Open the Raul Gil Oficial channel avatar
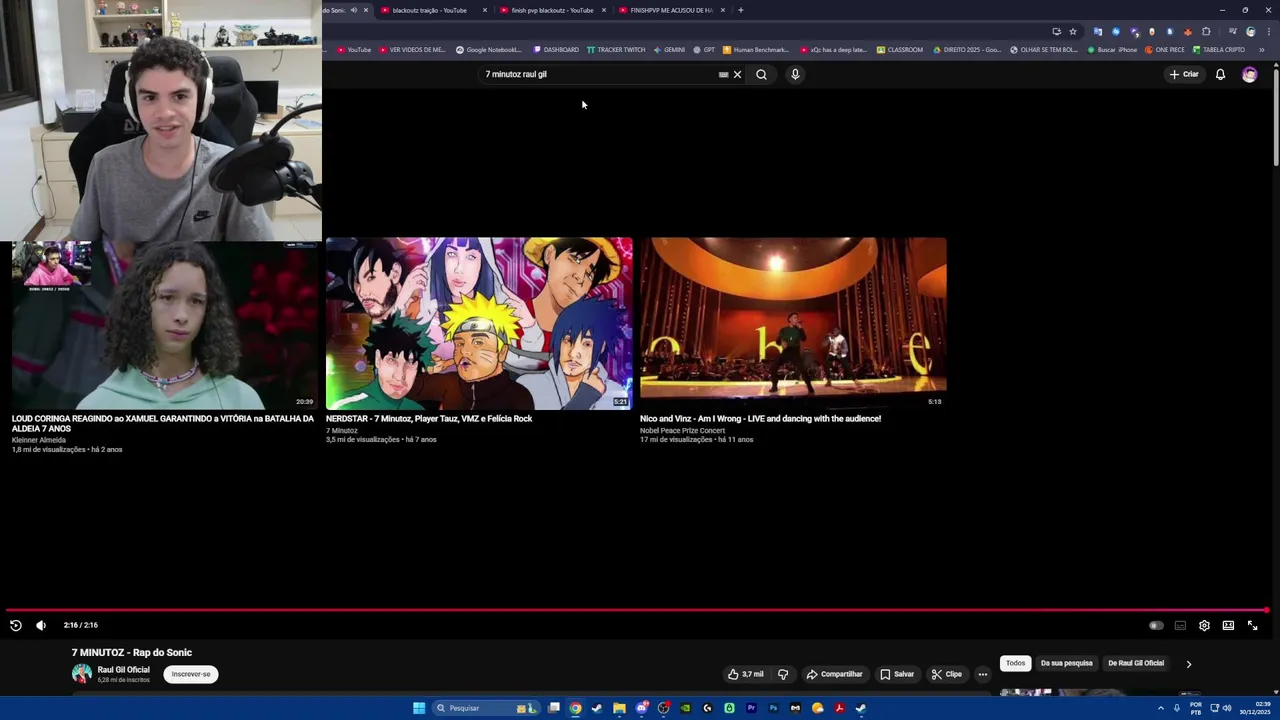Screen dimensions: 1280x720 tap(82, 674)
